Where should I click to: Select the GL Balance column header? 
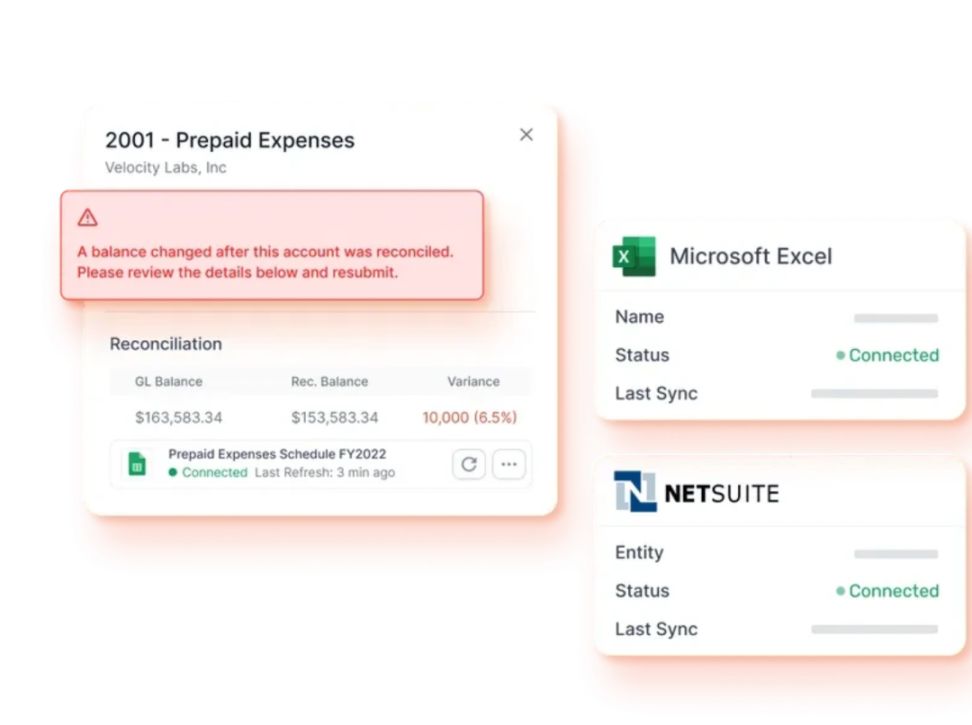pyautogui.click(x=168, y=381)
